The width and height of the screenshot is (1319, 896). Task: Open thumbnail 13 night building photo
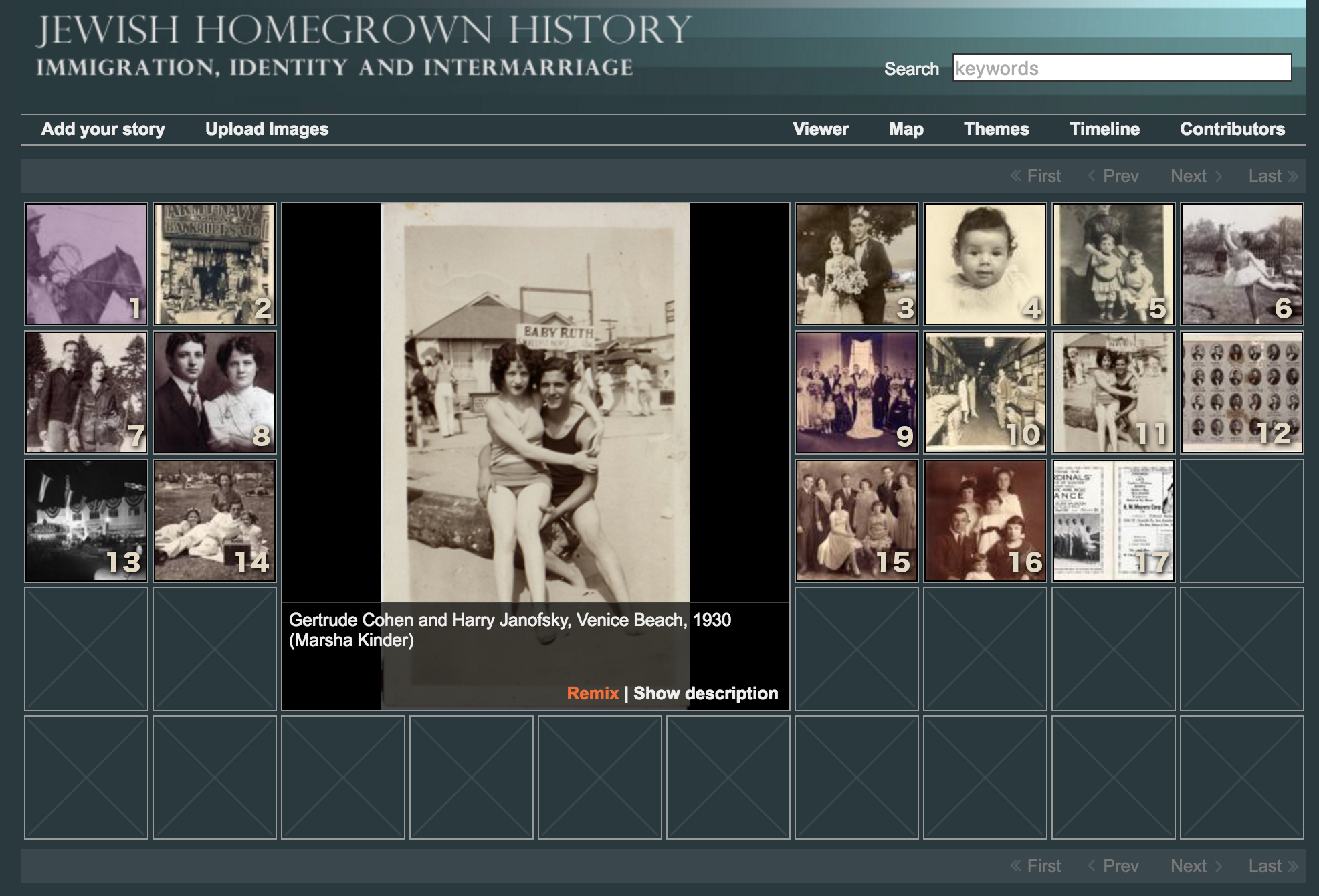[86, 521]
